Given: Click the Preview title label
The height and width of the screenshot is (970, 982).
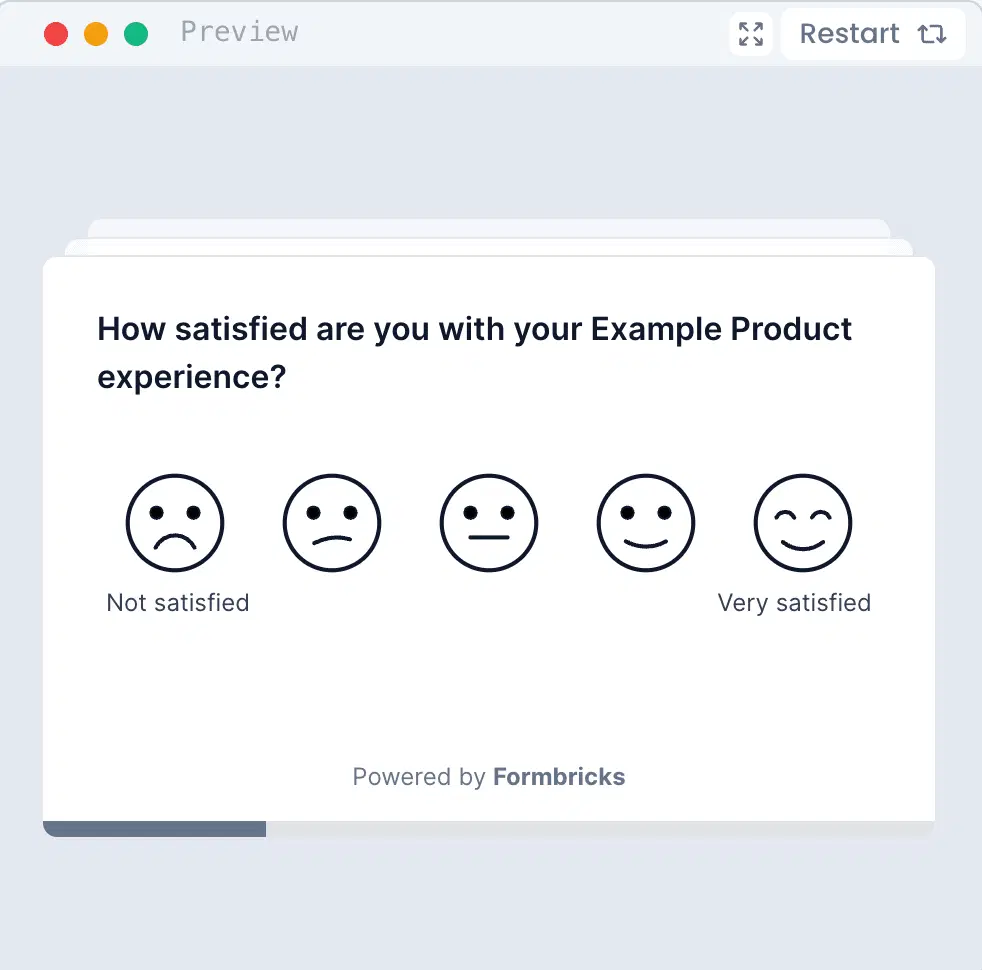Looking at the screenshot, I should [239, 32].
